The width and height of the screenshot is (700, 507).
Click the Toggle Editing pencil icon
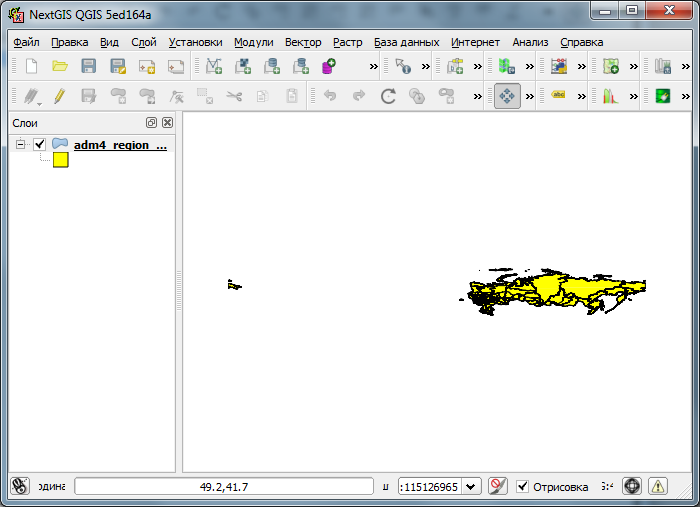[60, 96]
